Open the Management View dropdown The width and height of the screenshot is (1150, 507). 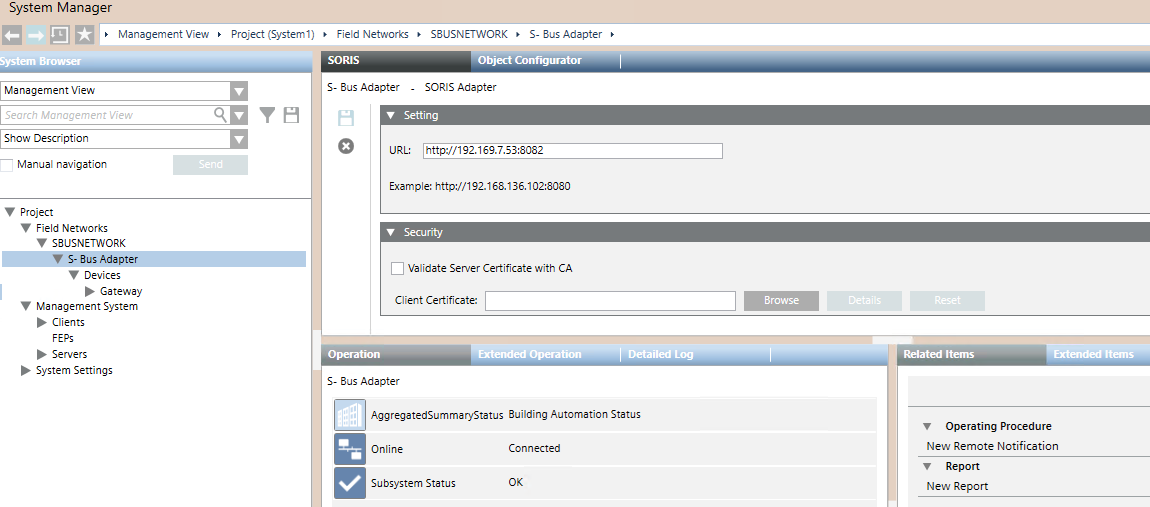click(x=238, y=91)
